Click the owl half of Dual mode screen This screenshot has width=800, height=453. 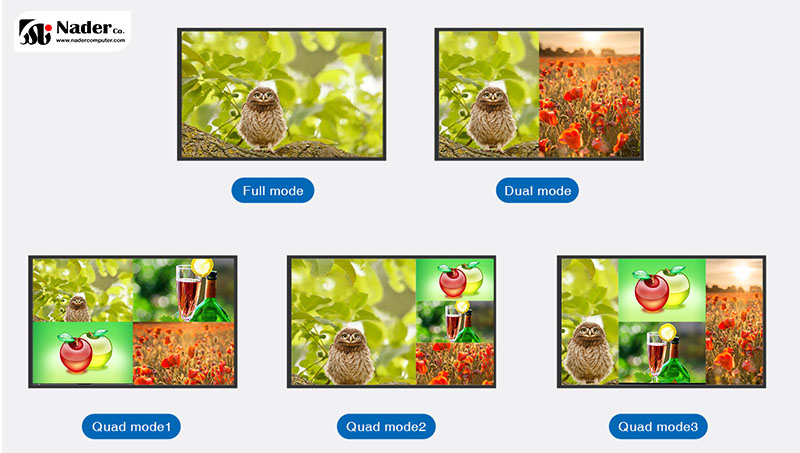pyautogui.click(x=489, y=94)
